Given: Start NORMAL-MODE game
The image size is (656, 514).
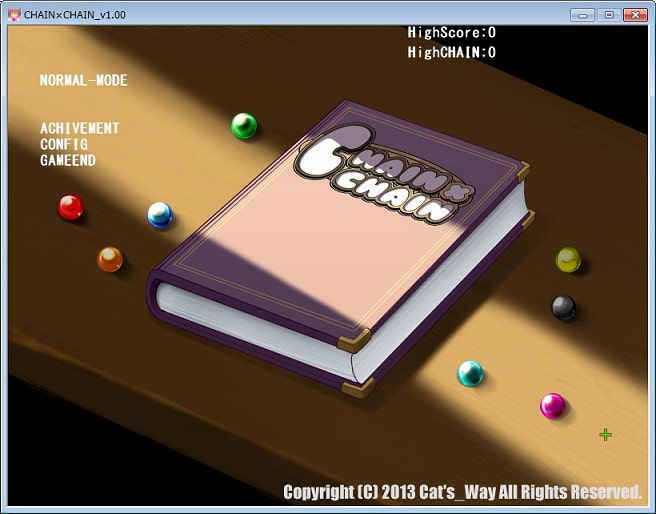Looking at the screenshot, I should click(84, 80).
